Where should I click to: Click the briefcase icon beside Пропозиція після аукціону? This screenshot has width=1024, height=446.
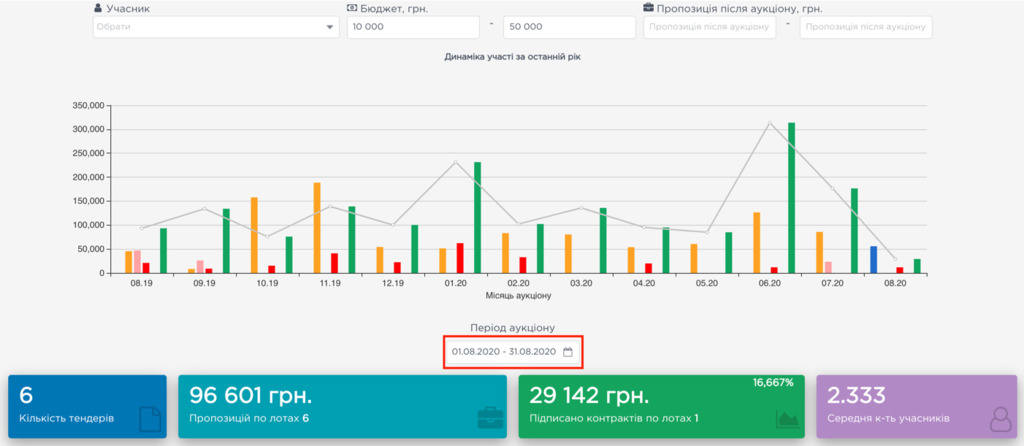[649, 8]
